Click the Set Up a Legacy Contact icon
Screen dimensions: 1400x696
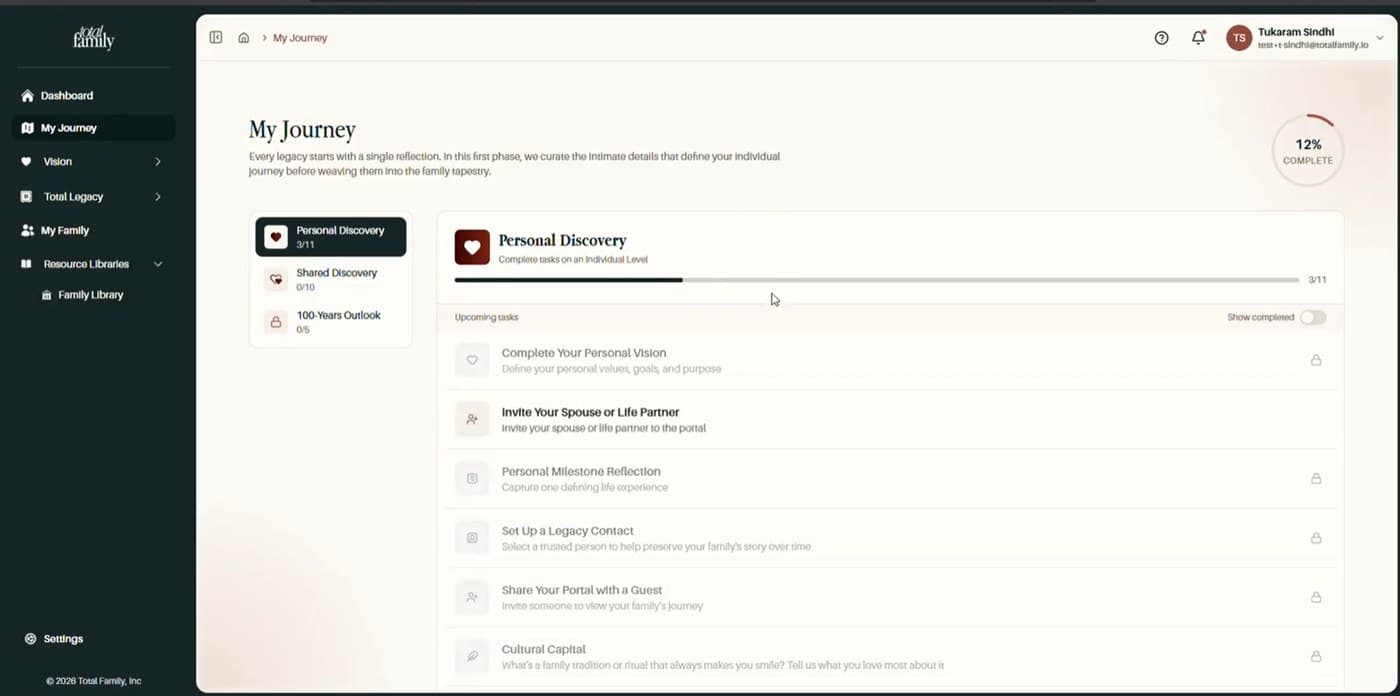point(472,538)
